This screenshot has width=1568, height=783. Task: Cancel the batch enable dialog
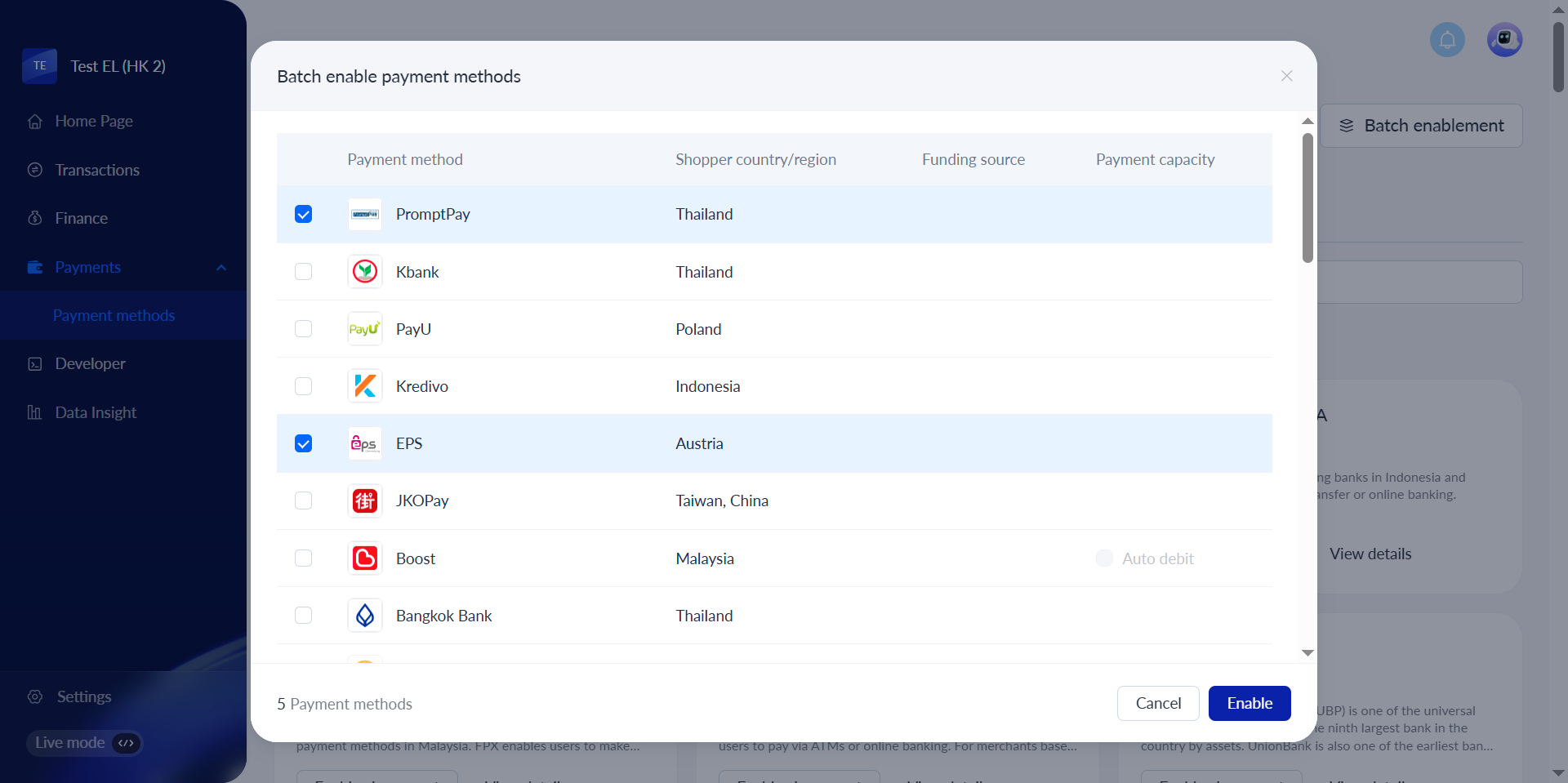[x=1157, y=703]
